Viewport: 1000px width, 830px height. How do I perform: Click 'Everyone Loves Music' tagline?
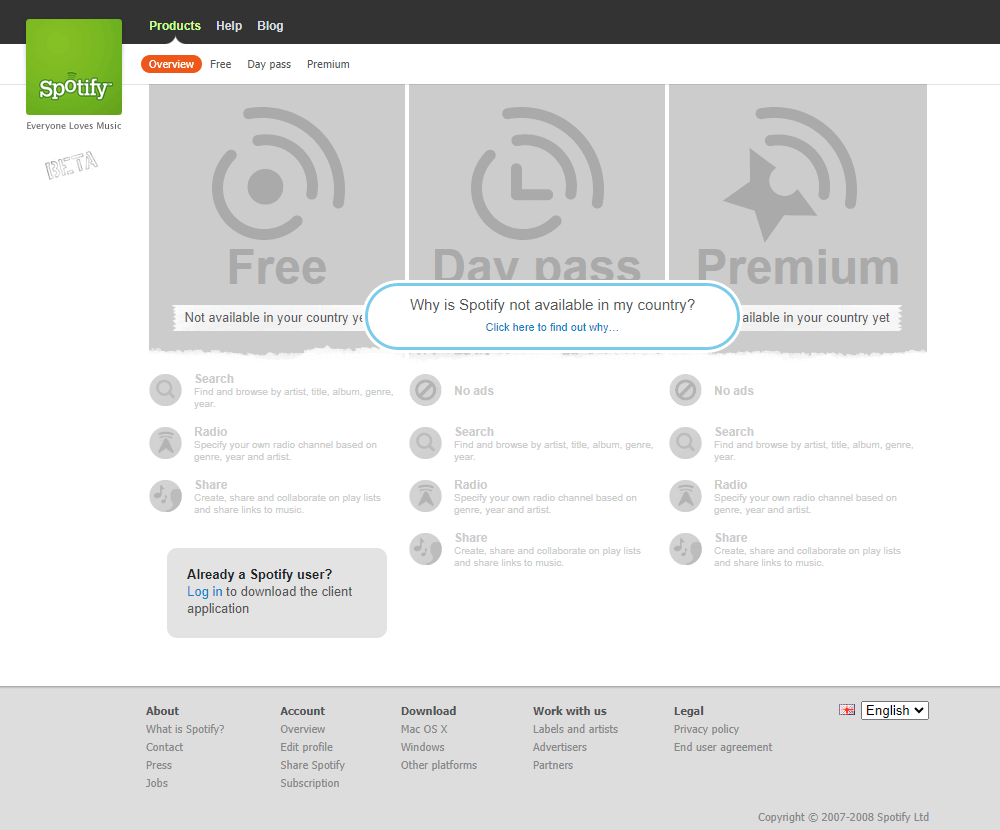click(74, 126)
